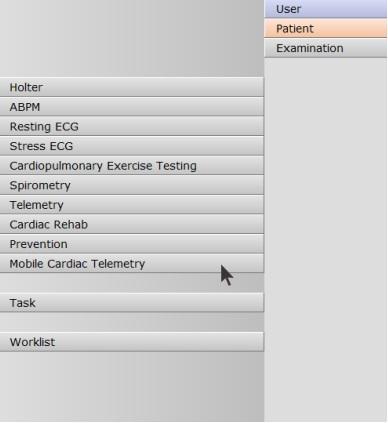The image size is (388, 423).
Task: Select the Patient menu item
Action: click(326, 28)
